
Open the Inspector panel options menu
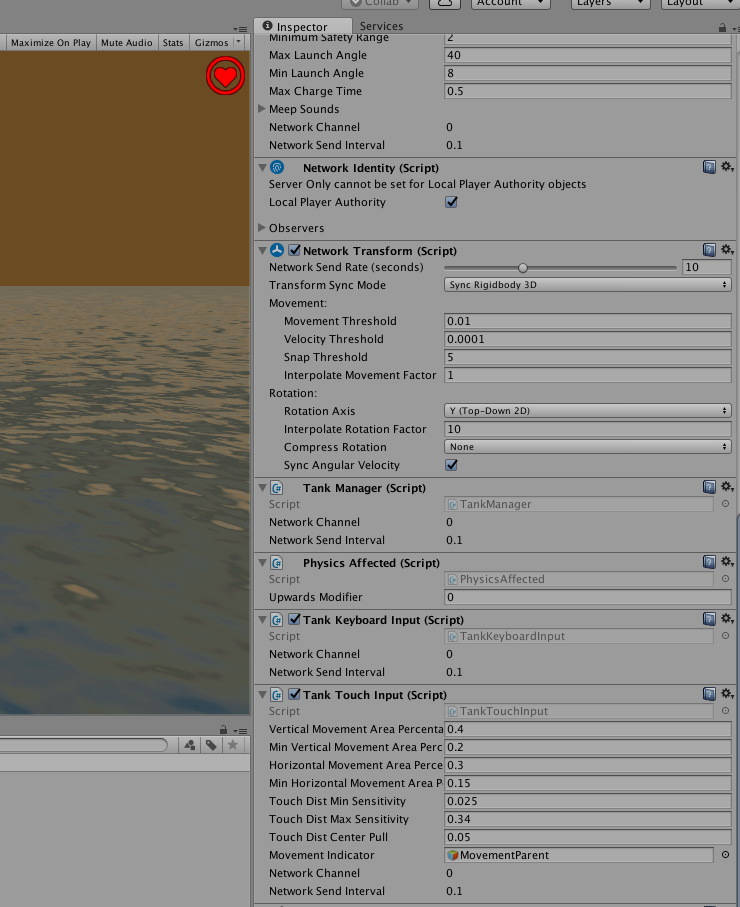click(735, 28)
